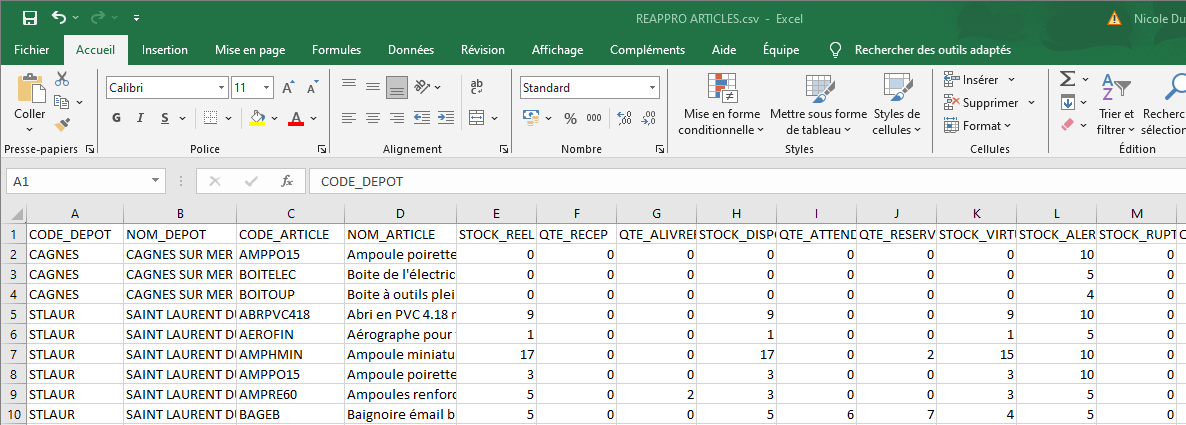Center cell text horizontally

(x=372, y=118)
